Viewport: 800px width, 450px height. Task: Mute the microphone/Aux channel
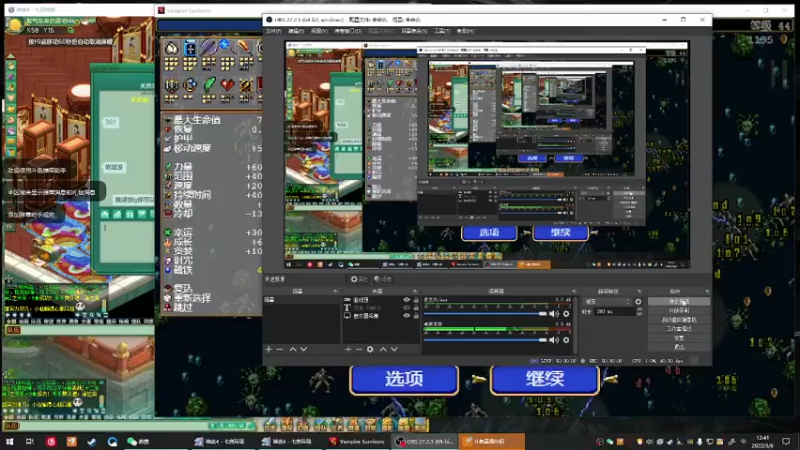[x=554, y=314]
